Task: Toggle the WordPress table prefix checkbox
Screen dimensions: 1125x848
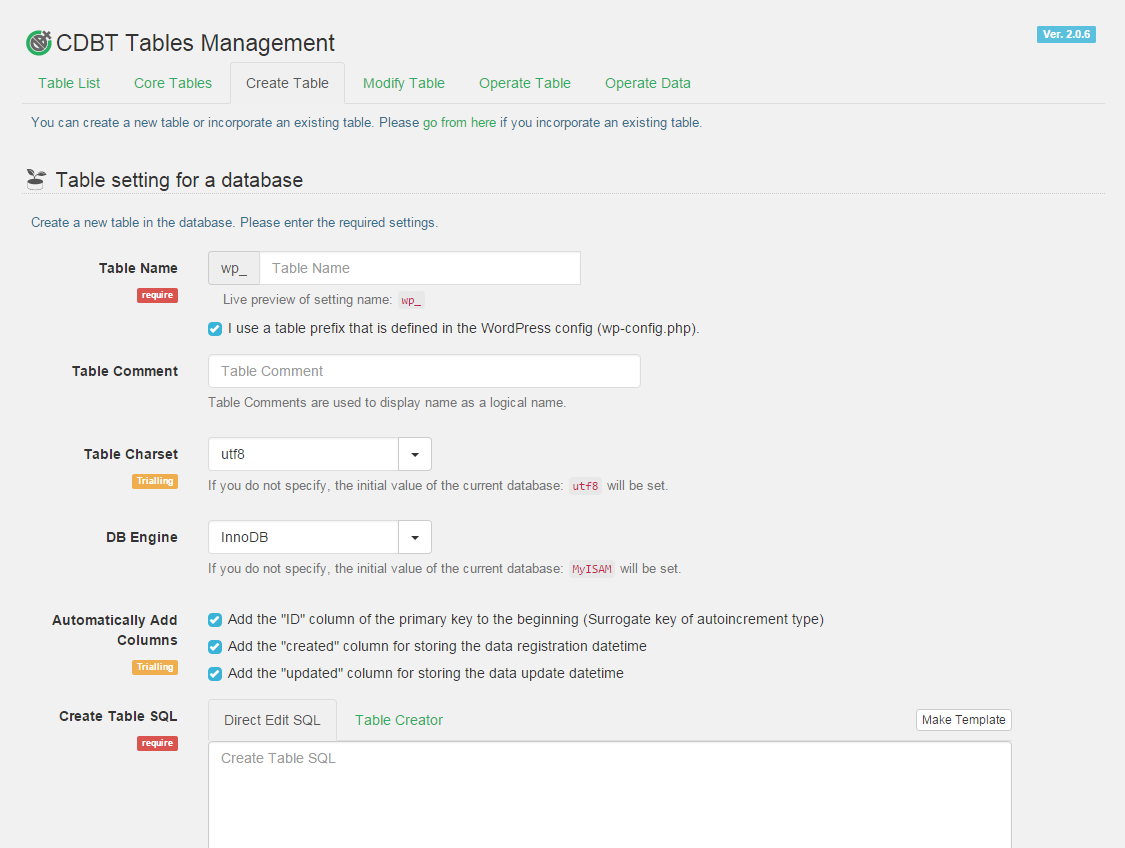Action: coord(215,328)
